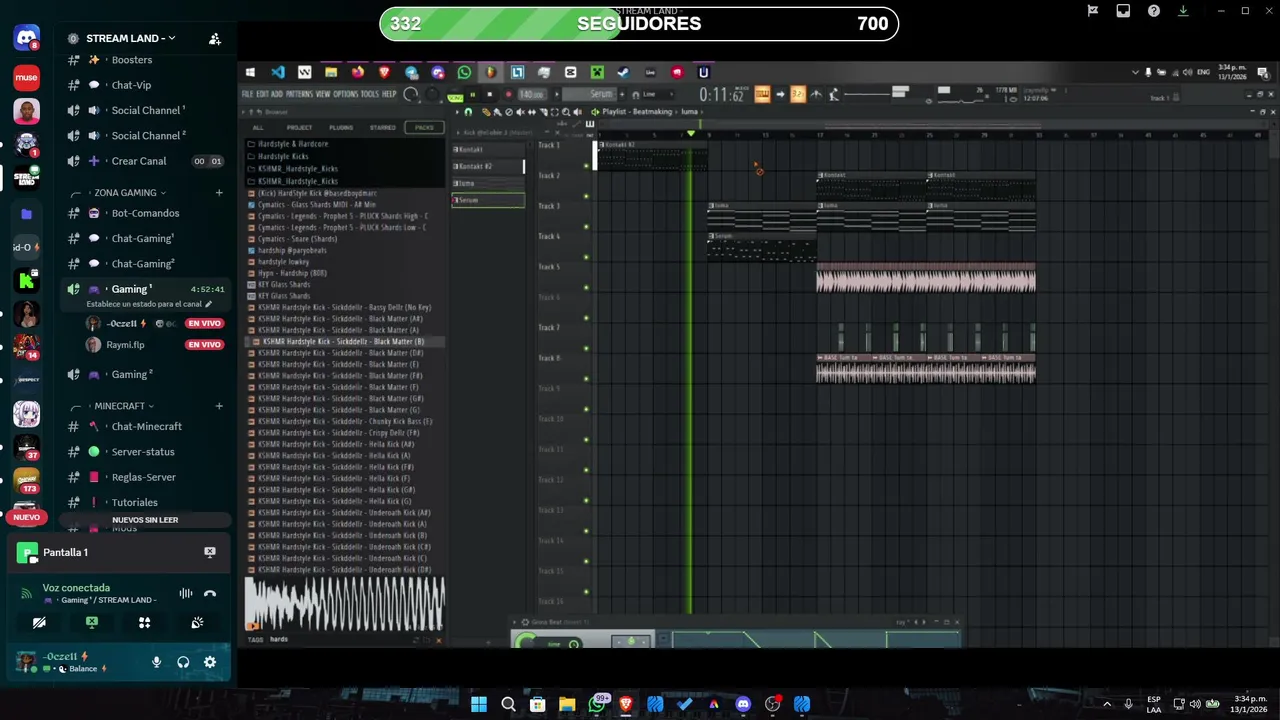The width and height of the screenshot is (1280, 720).
Task: Open the Muse server icon
Action: [27, 77]
